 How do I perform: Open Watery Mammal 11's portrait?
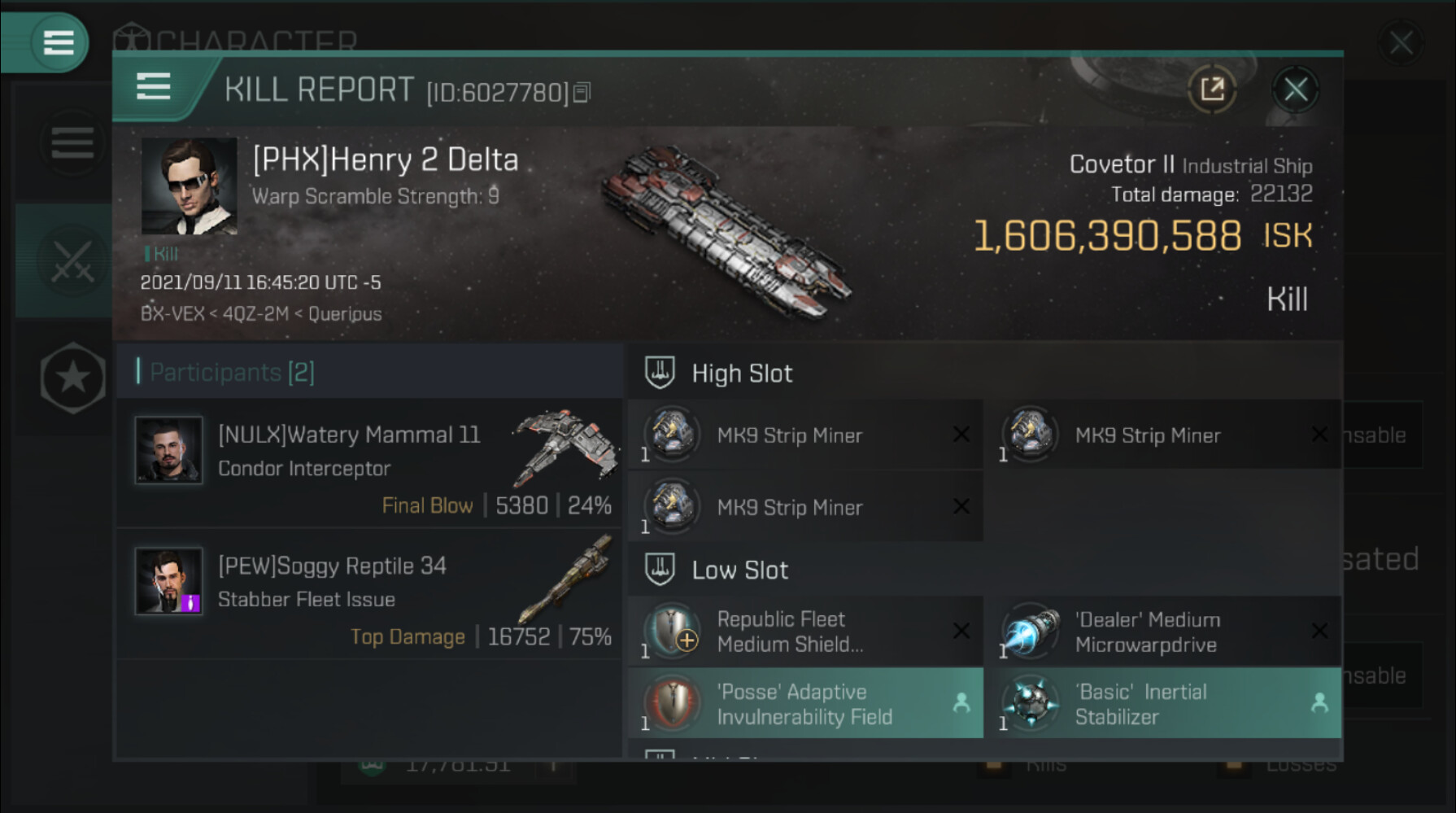point(168,450)
